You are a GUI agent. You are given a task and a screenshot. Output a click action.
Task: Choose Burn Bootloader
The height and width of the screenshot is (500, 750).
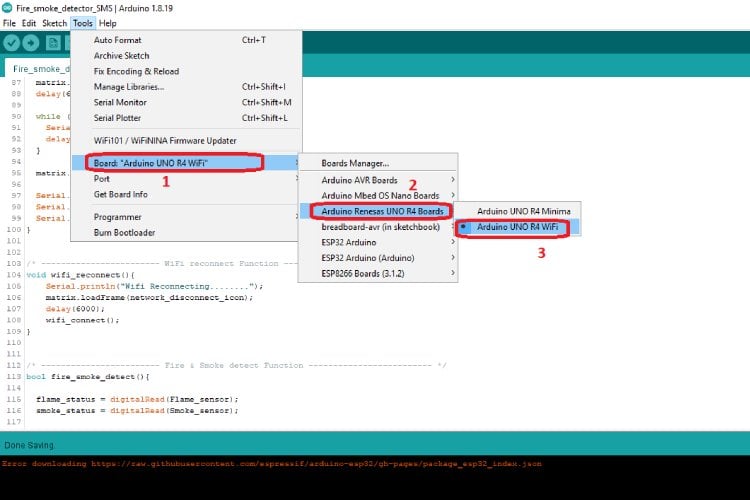click(187, 233)
